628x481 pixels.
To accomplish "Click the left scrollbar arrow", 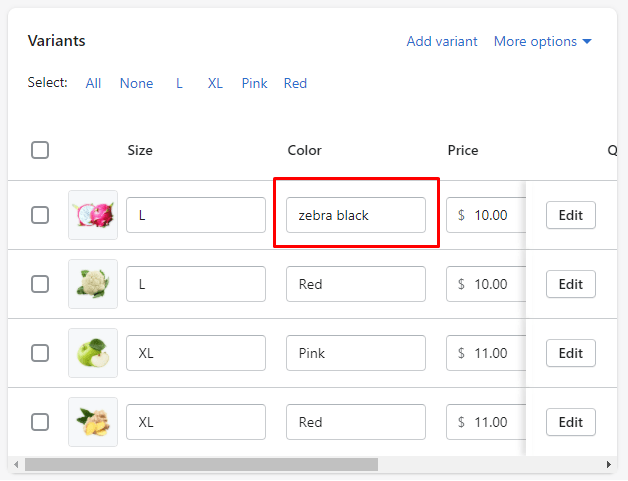I will coord(15,465).
